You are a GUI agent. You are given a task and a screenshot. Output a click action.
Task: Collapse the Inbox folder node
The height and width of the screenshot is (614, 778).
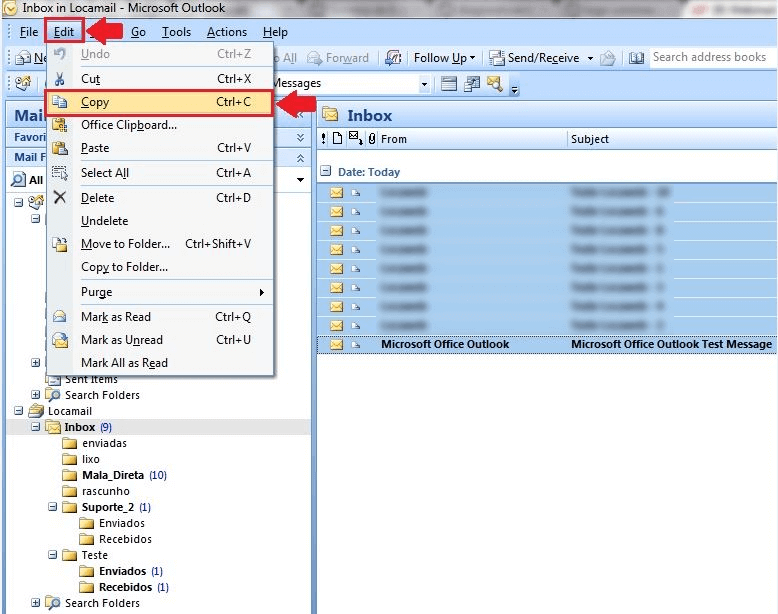click(x=36, y=427)
